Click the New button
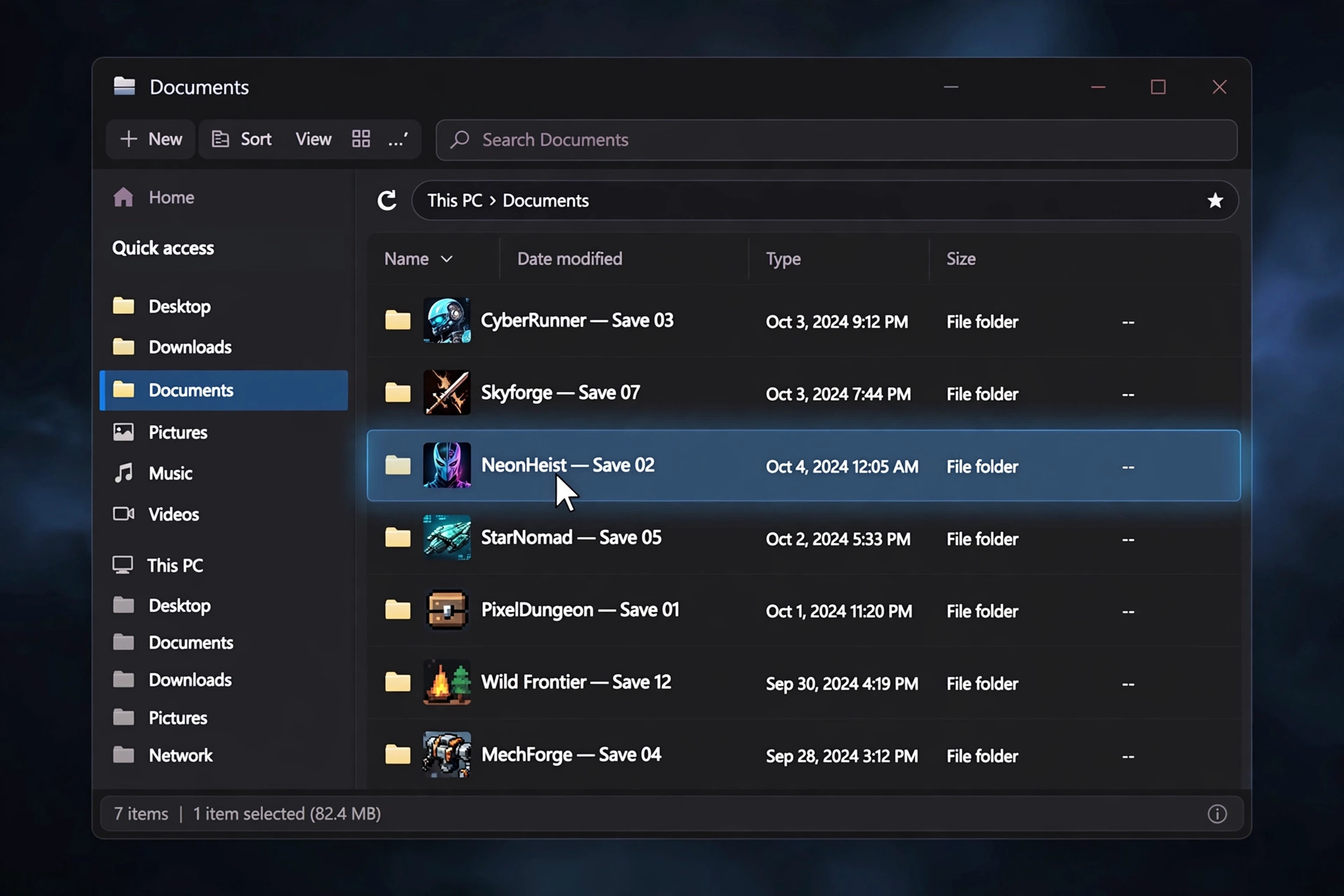Viewport: 1344px width, 896px height. (x=150, y=139)
